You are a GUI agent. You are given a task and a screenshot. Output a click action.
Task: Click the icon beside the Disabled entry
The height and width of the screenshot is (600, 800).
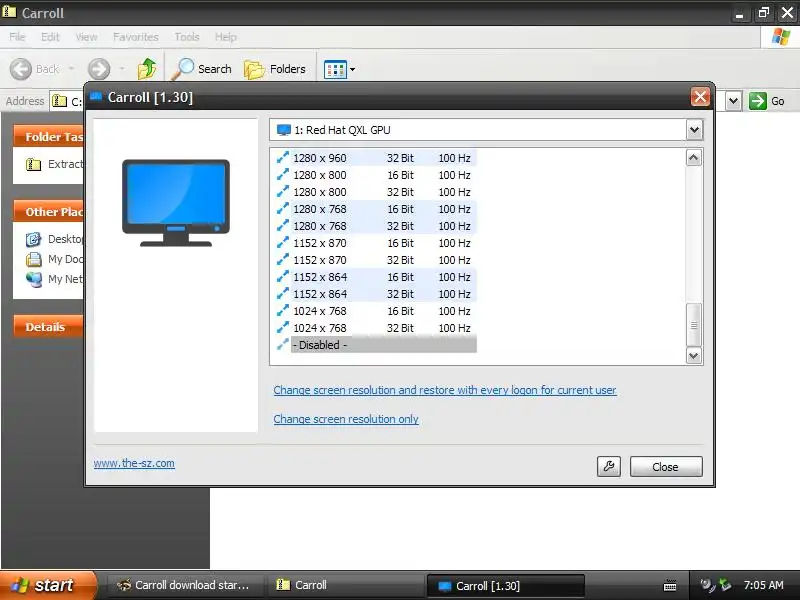click(282, 344)
